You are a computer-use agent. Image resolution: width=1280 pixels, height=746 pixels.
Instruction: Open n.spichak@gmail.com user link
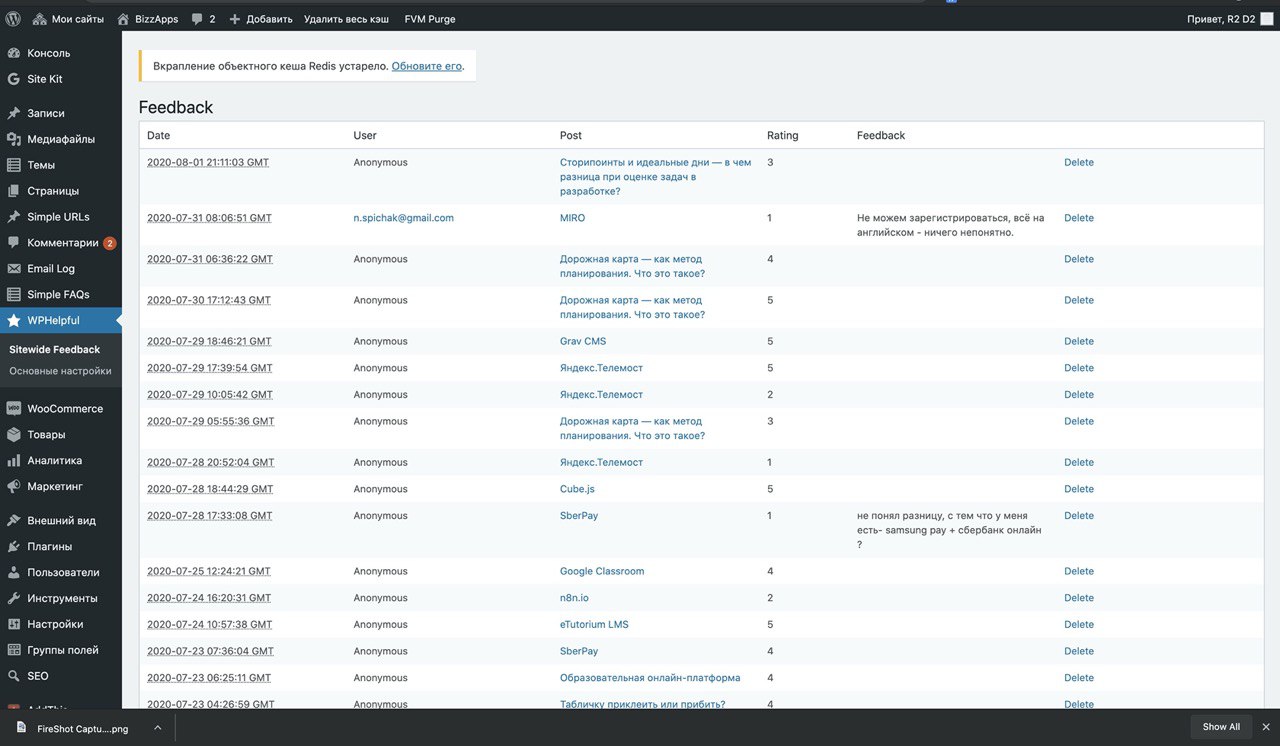point(403,218)
